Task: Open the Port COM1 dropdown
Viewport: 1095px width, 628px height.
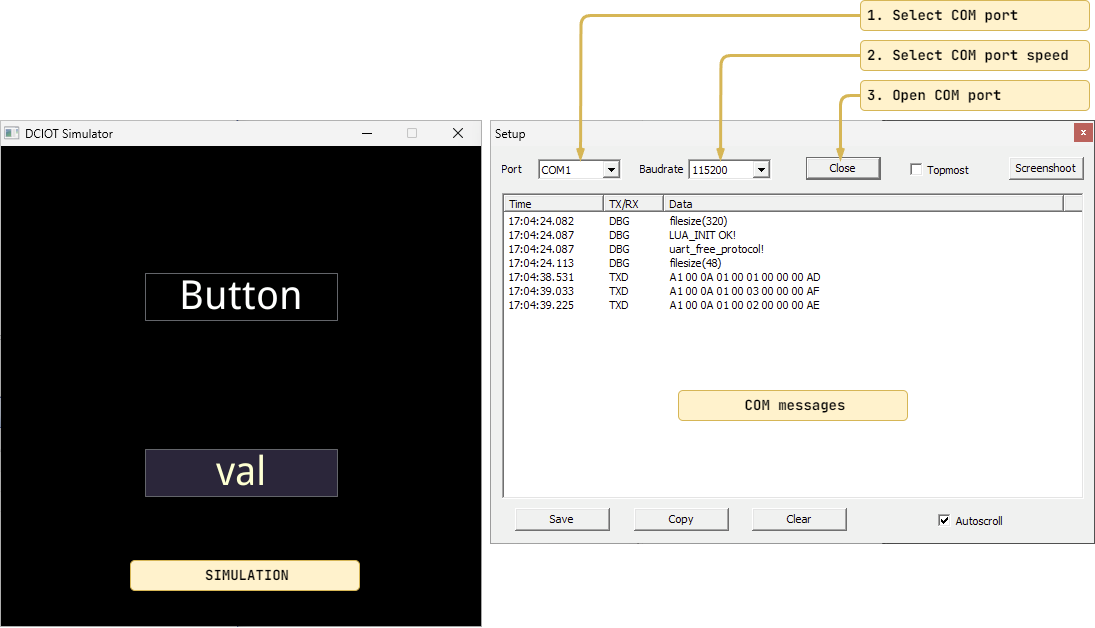Action: click(610, 170)
